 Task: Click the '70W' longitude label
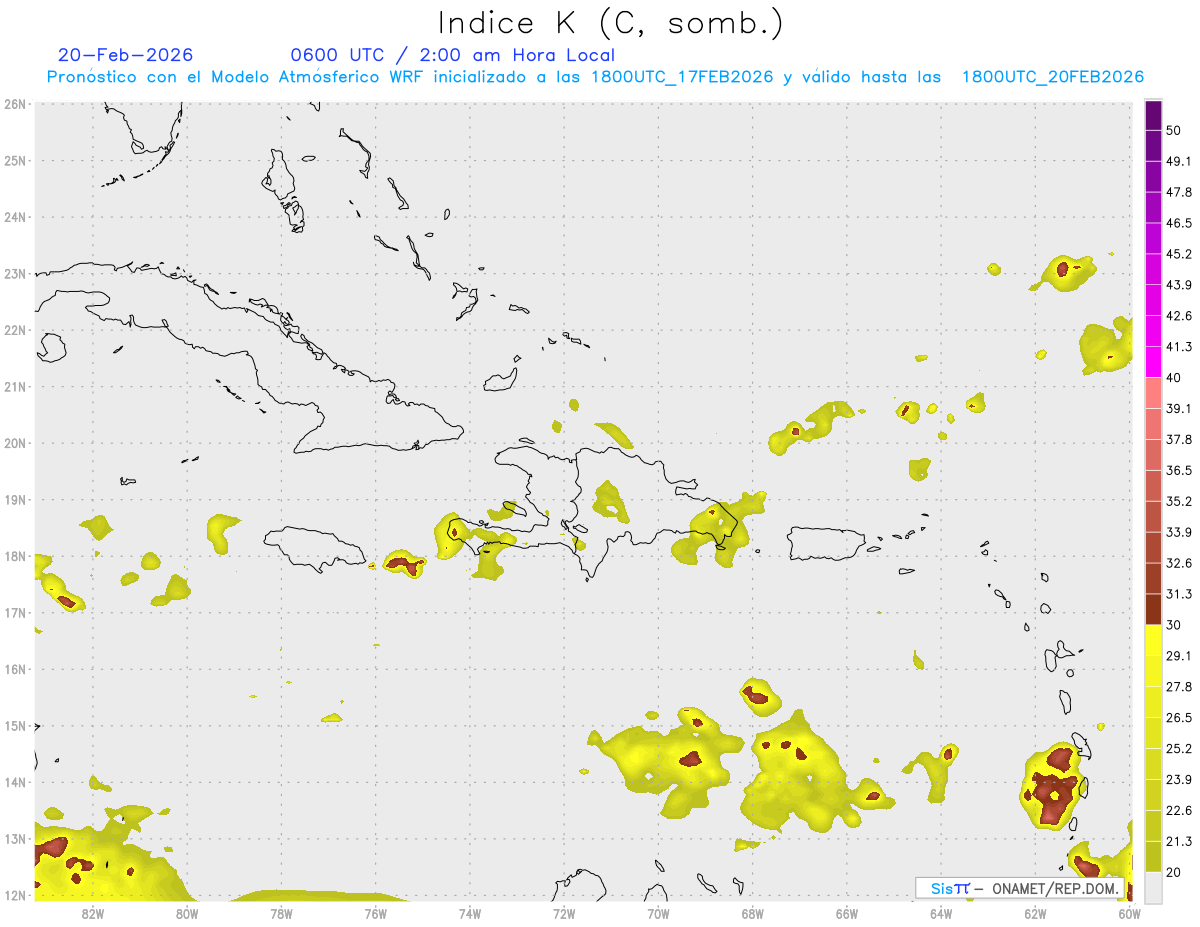(x=658, y=913)
